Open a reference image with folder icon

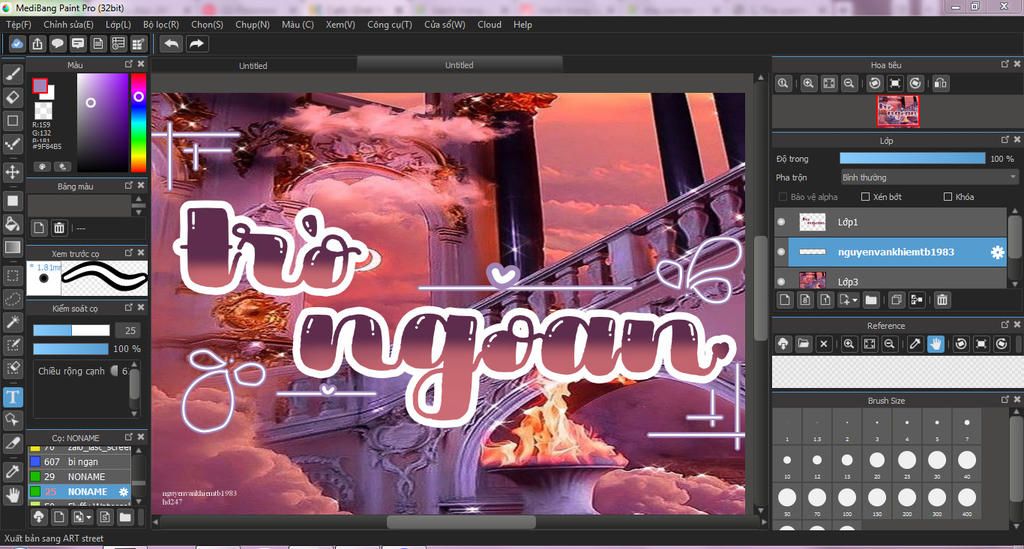point(803,344)
